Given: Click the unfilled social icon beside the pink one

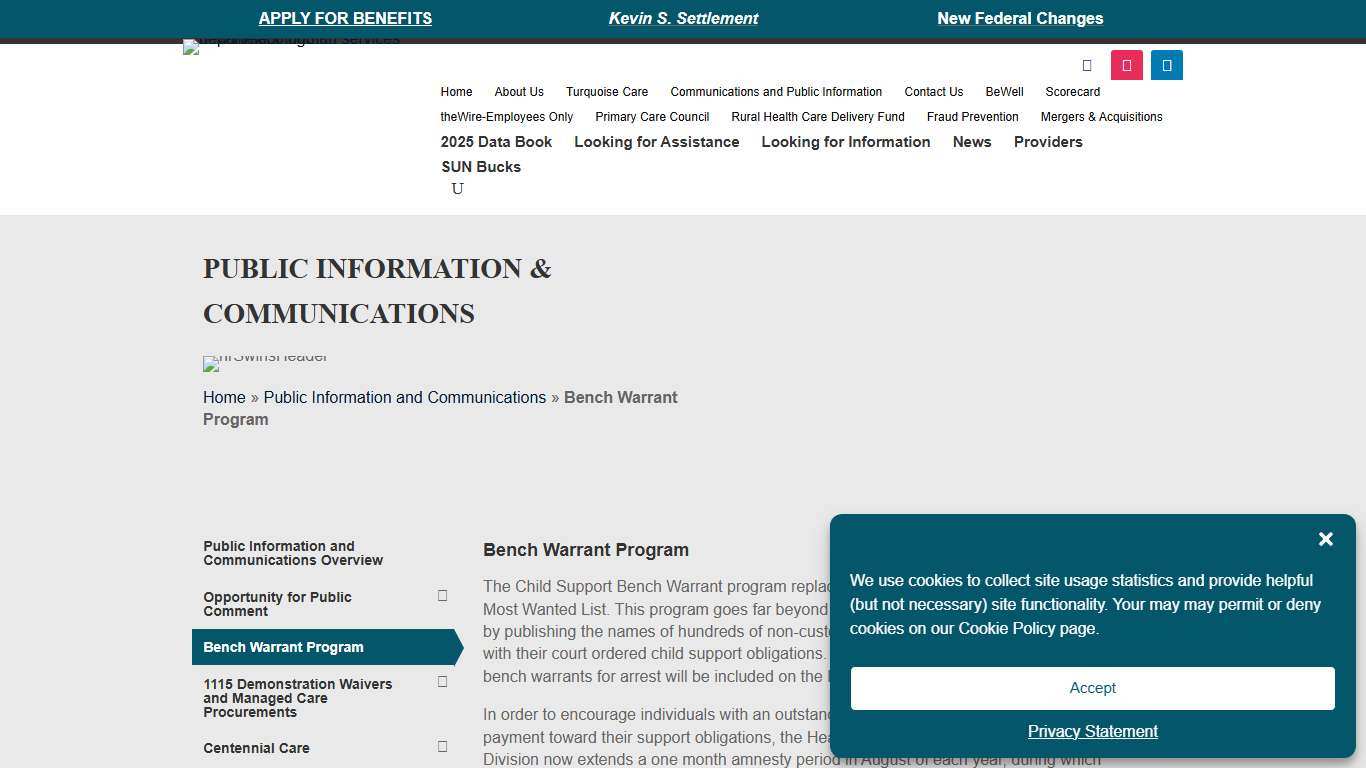Looking at the screenshot, I should (x=1087, y=65).
